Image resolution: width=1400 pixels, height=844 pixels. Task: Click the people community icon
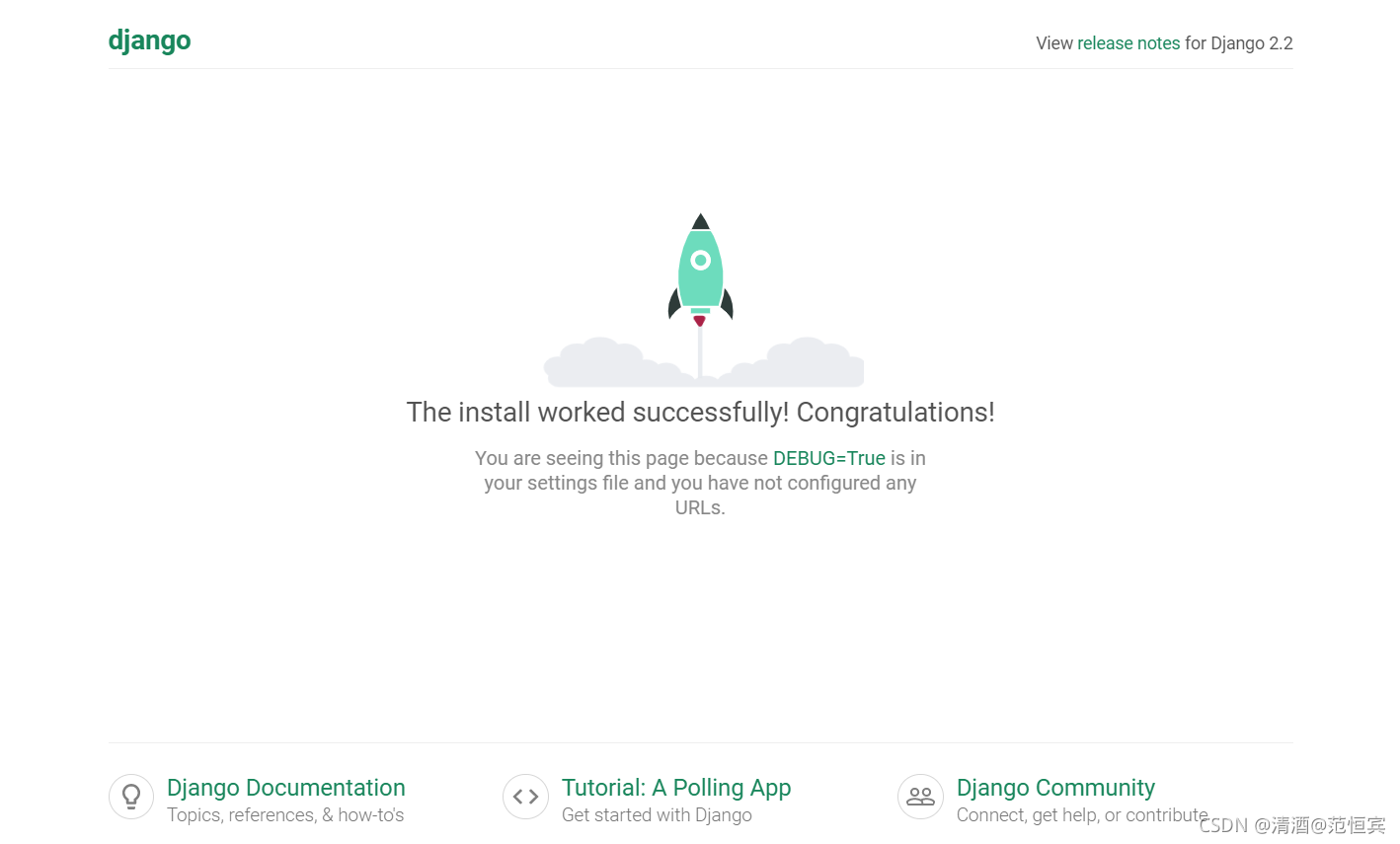(x=920, y=797)
